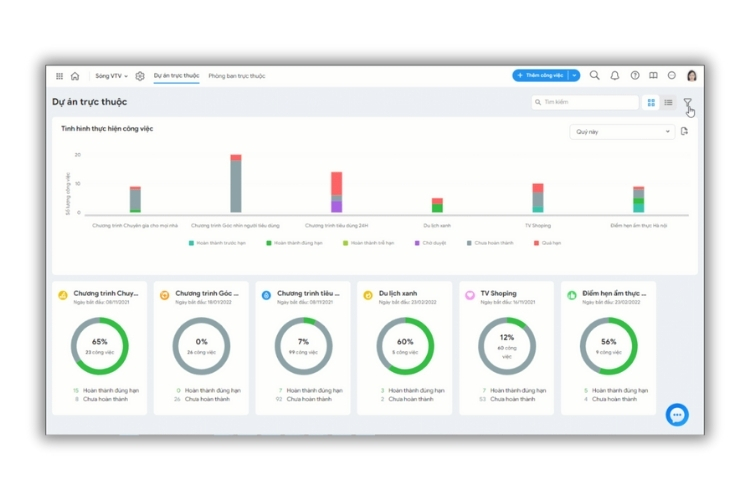Viewport: 750px width, 500px height.
Task: Click the 'Tìm kiếm' search field
Action: tap(585, 102)
